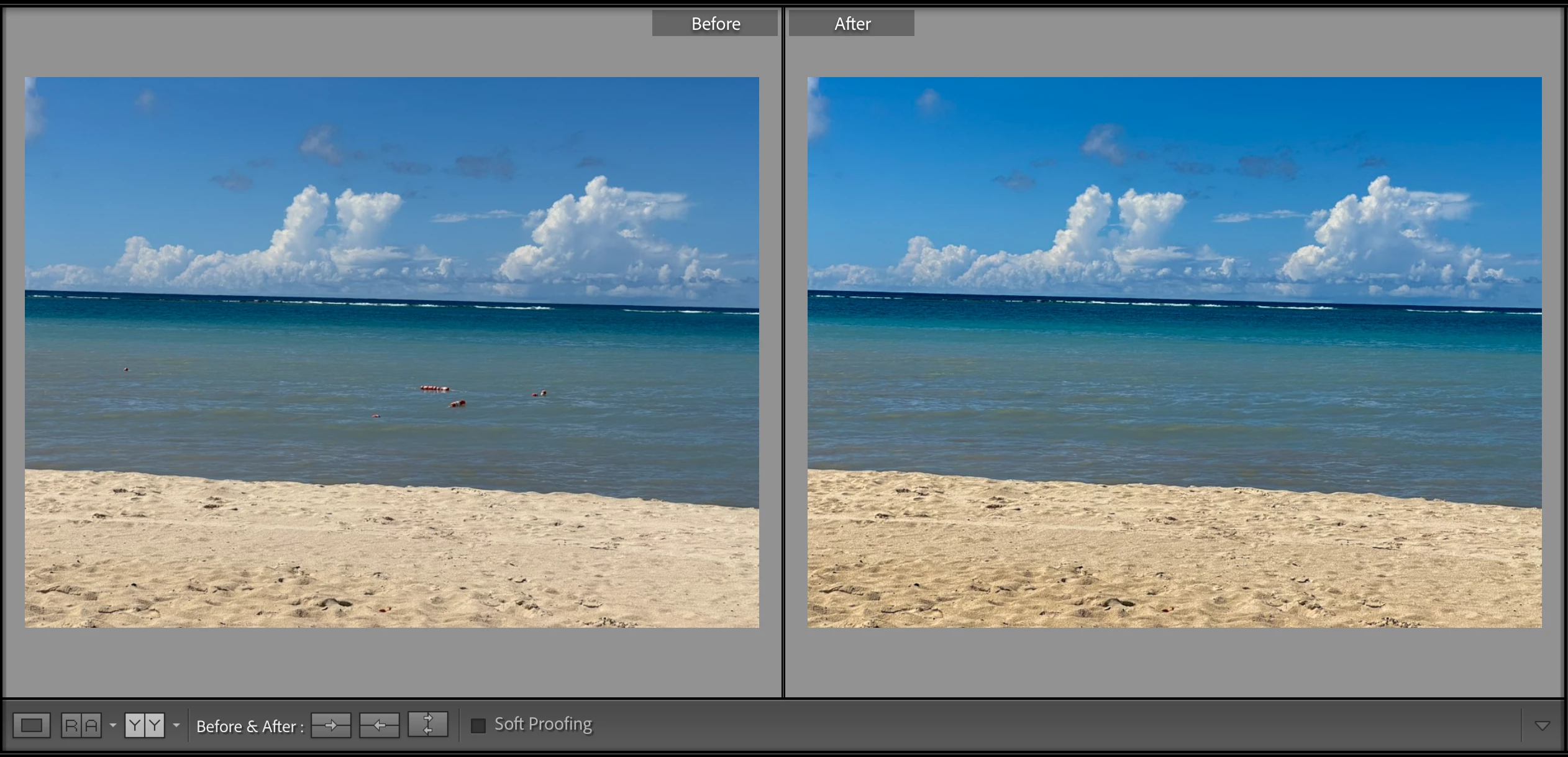Open Before/After layout dropdown arrow

[x=176, y=725]
